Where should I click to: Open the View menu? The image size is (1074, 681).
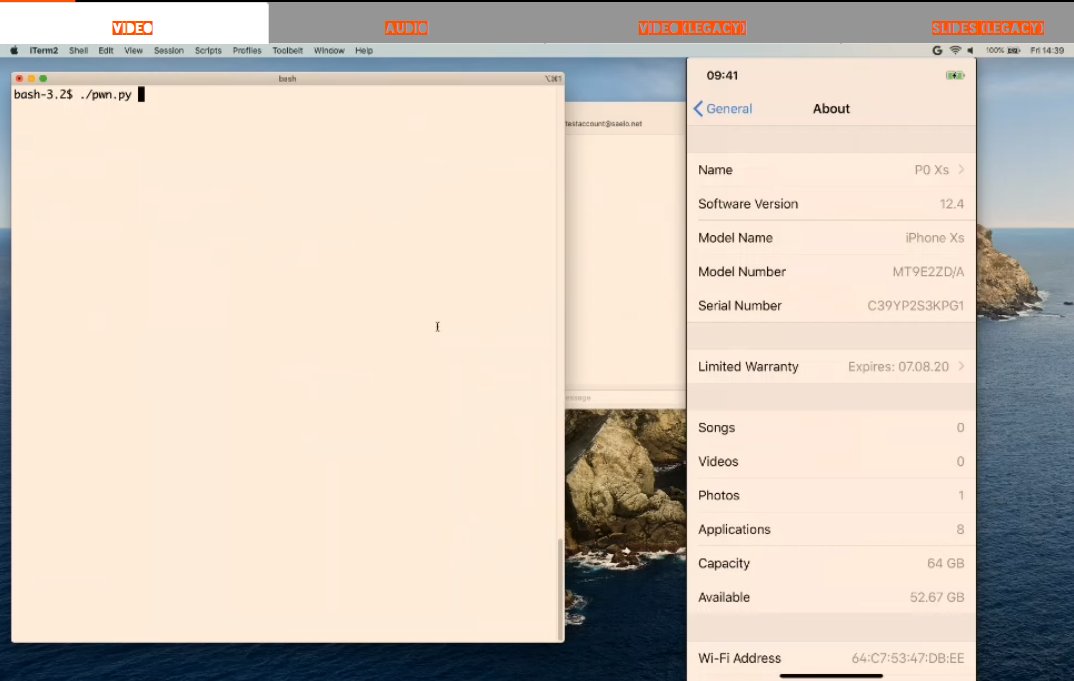click(x=134, y=51)
